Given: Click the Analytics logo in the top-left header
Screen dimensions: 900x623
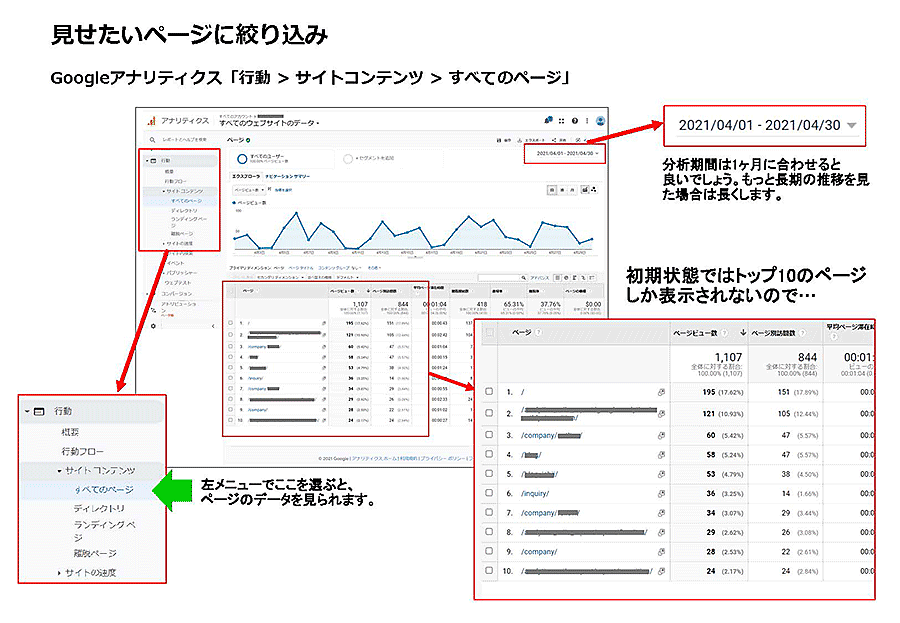Looking at the screenshot, I should click(151, 119).
